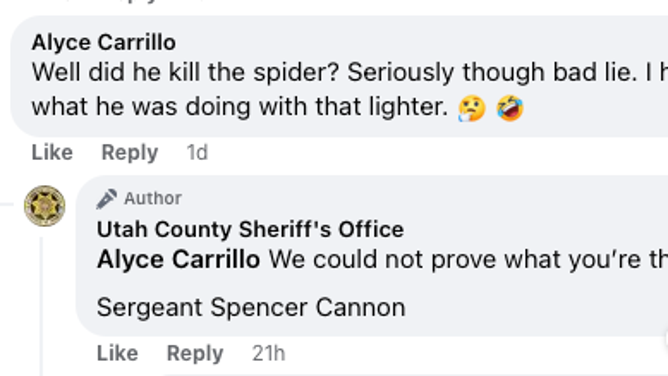Viewport: 668px width, 376px height.
Task: Click the reaction bubble on the reply's edge
Action: click(x=665, y=339)
